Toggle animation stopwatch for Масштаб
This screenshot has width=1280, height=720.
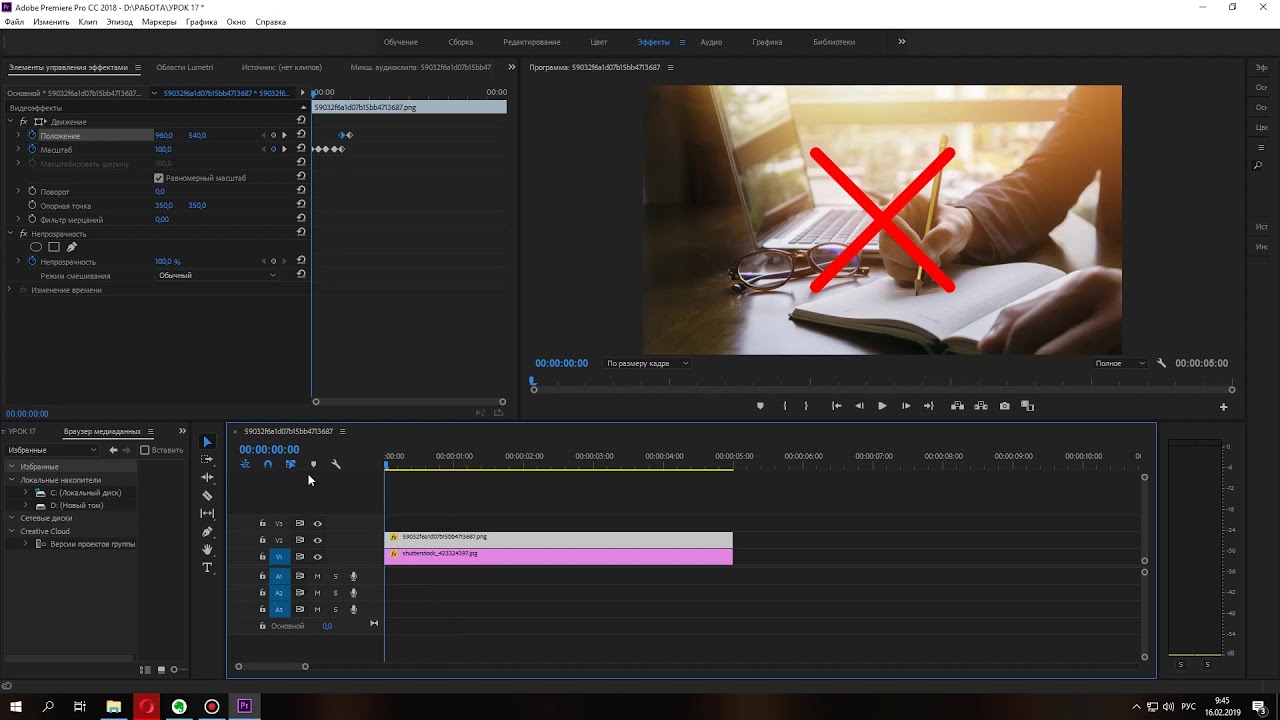[32, 149]
